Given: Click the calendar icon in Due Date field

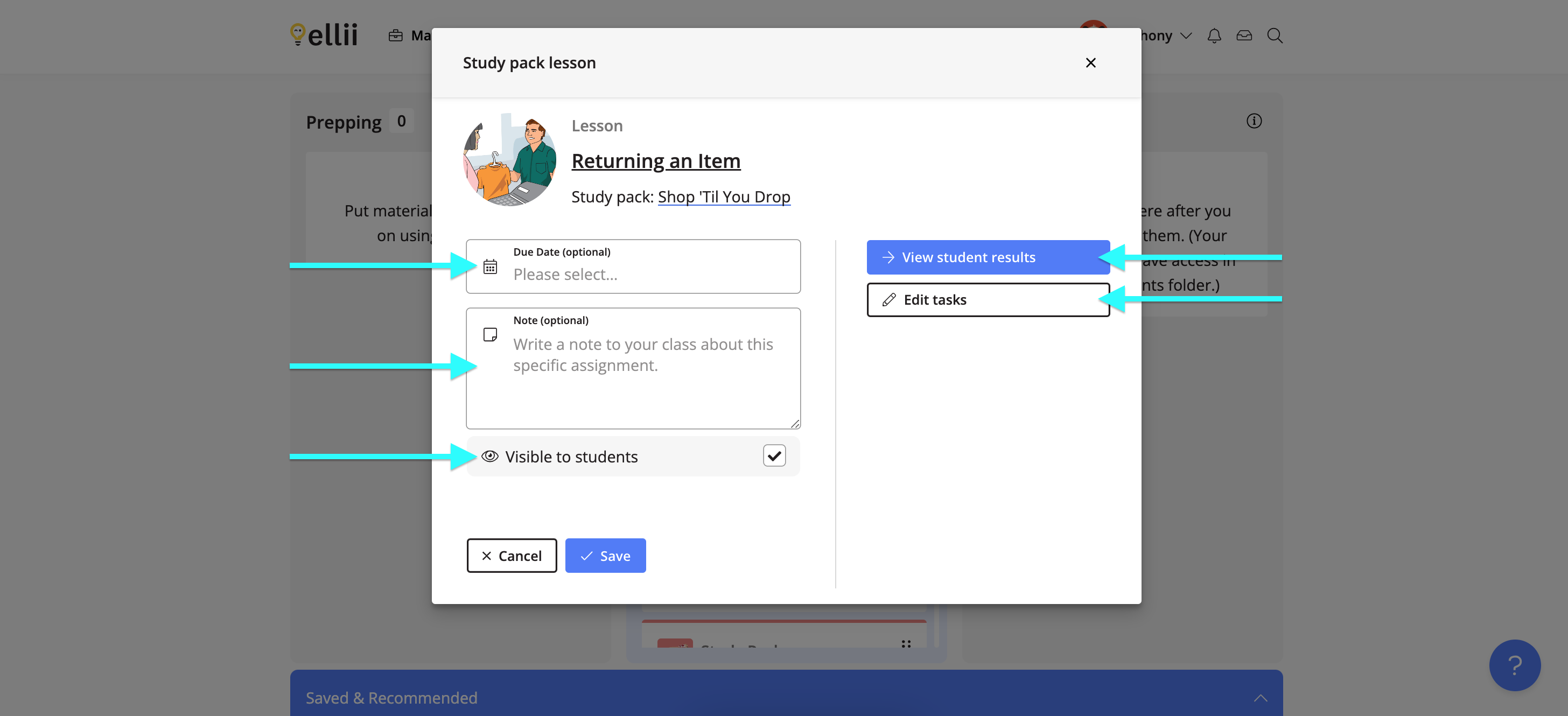Looking at the screenshot, I should click(x=490, y=266).
